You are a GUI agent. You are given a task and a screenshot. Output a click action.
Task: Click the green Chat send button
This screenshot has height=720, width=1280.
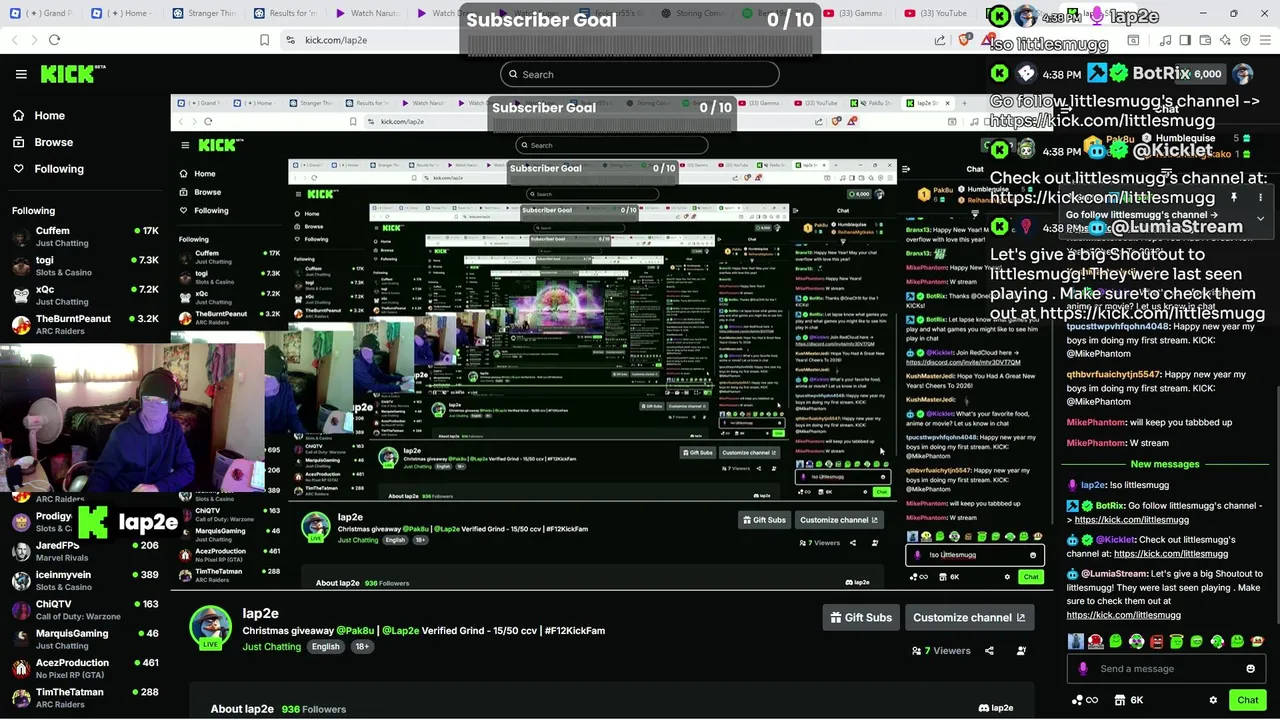[1247, 700]
